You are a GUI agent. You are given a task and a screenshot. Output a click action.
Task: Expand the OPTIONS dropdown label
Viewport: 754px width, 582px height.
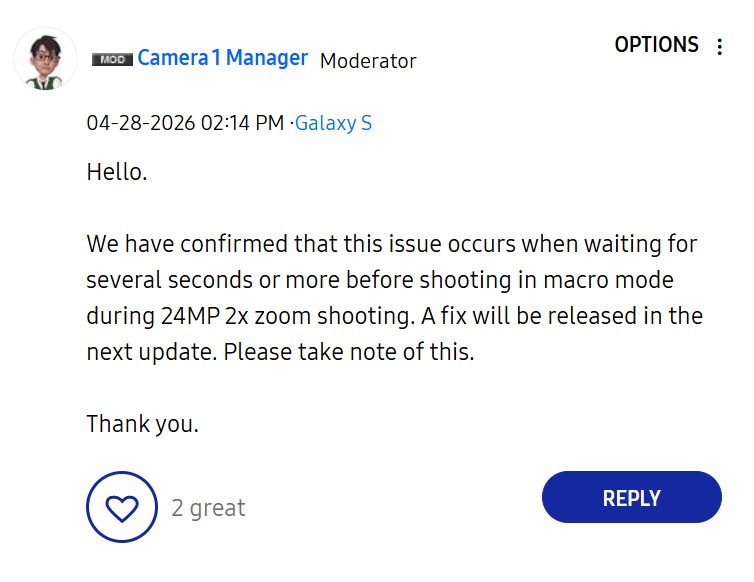[x=656, y=45]
